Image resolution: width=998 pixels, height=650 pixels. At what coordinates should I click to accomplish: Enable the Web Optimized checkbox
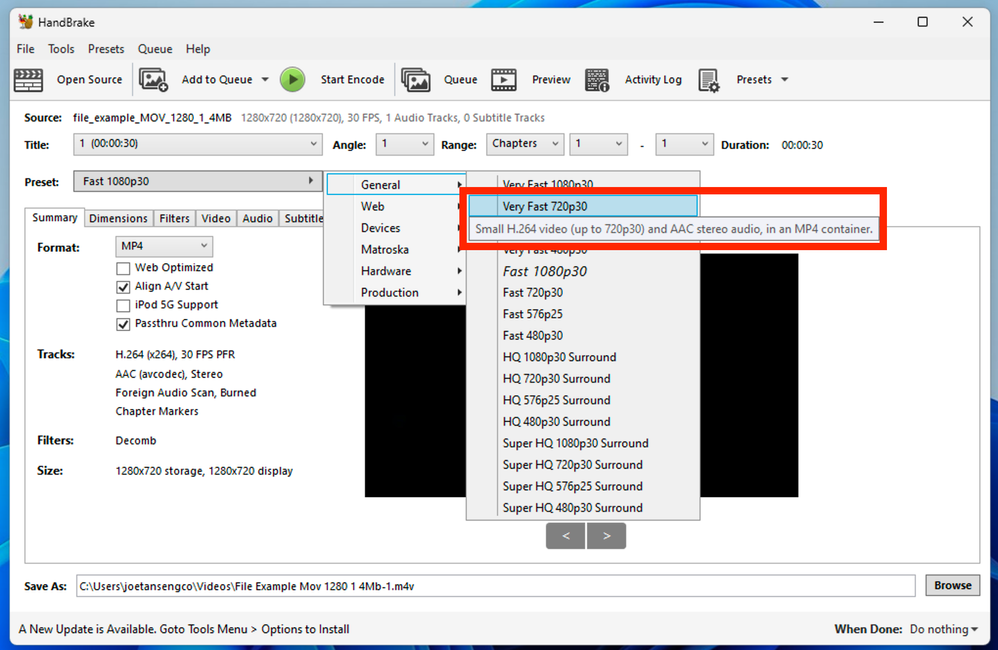pyautogui.click(x=123, y=268)
